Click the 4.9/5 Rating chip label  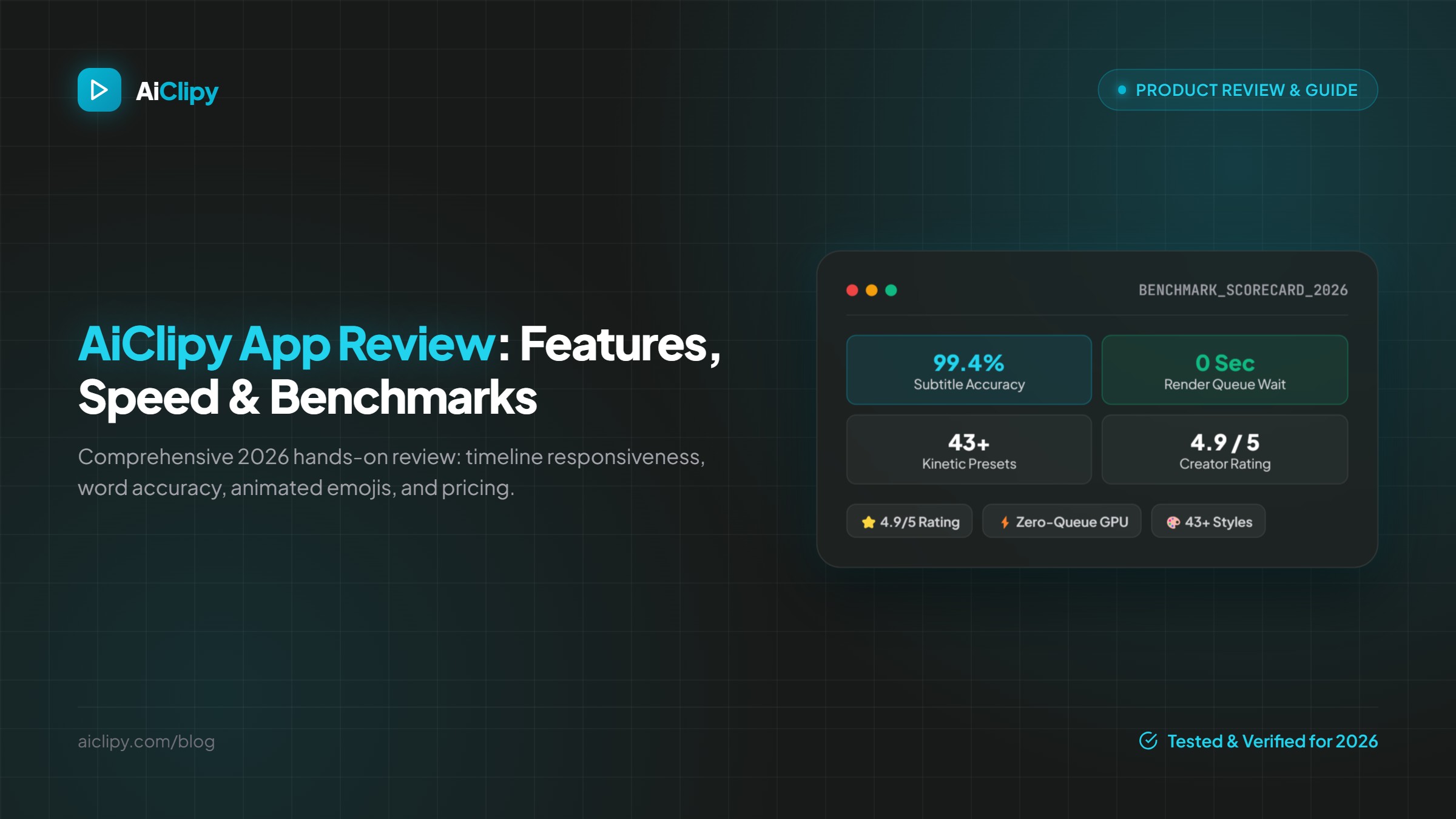(x=920, y=522)
